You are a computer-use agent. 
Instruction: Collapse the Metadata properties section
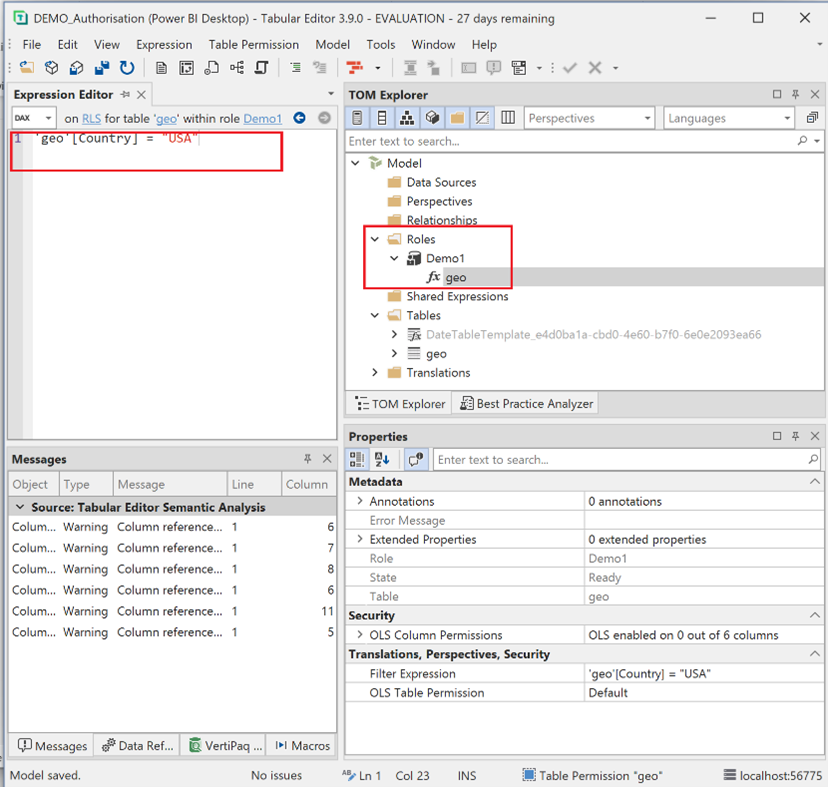pos(815,481)
